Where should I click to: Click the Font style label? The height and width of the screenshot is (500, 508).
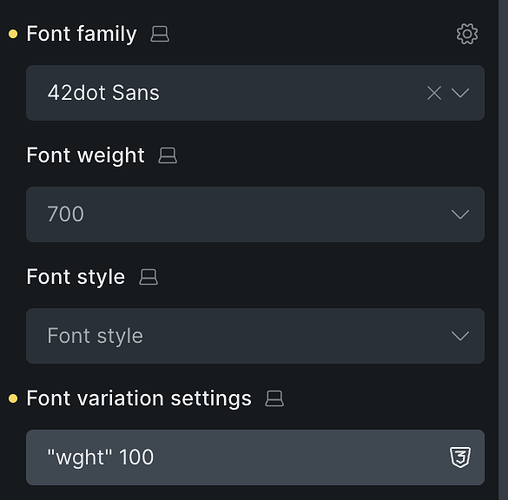click(76, 277)
